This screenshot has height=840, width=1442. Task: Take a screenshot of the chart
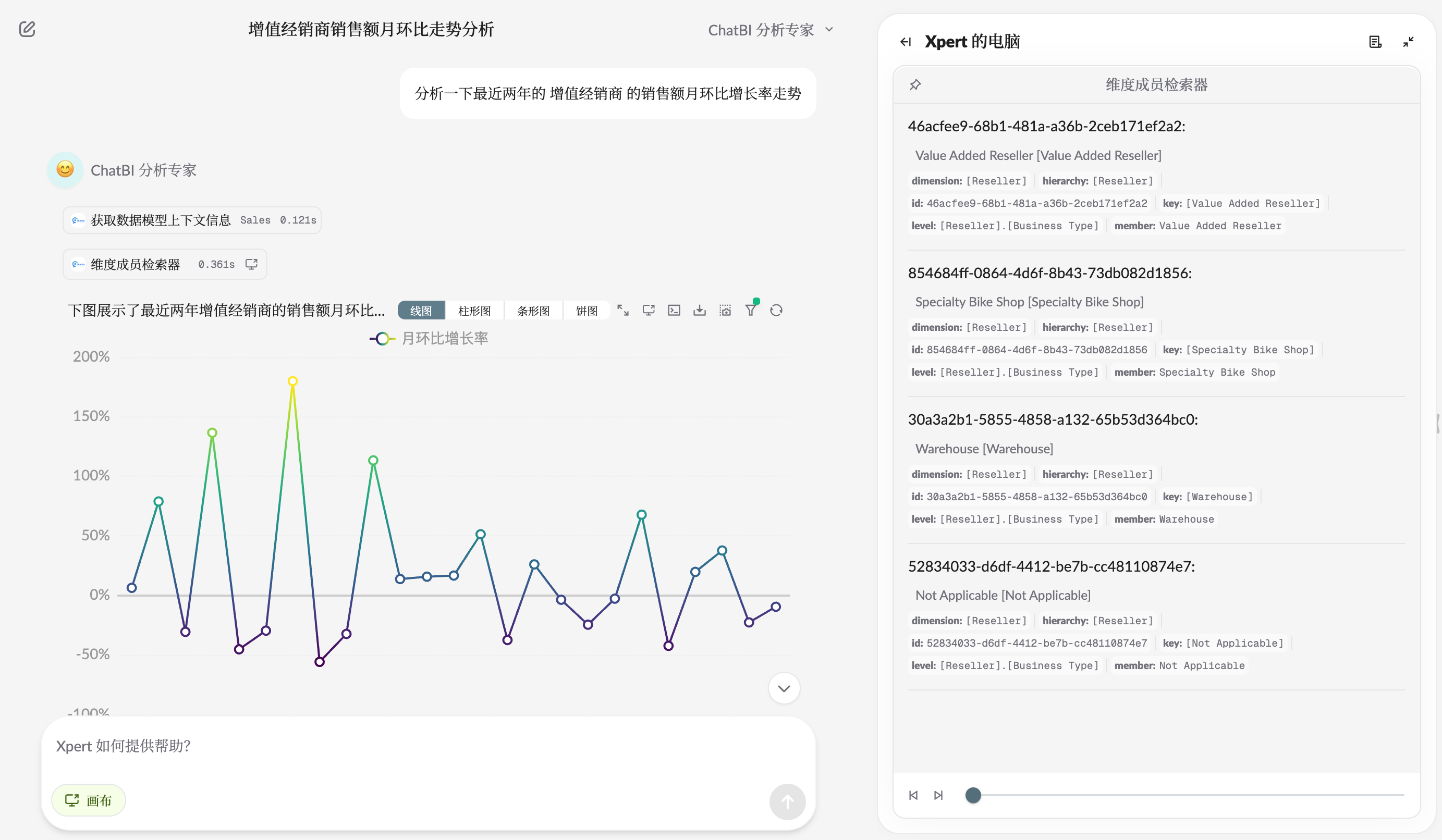pyautogui.click(x=725, y=311)
